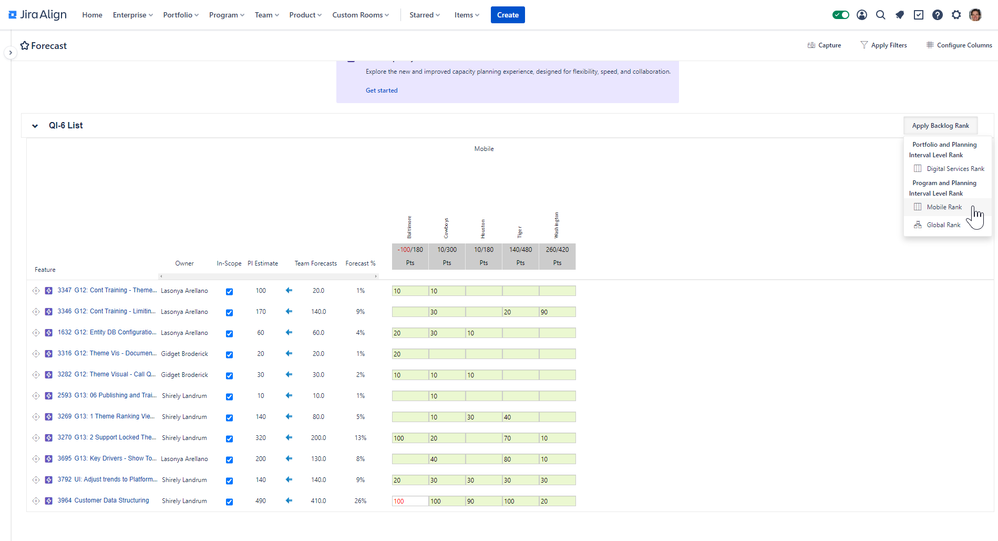
Task: Click the checklist icon in top bar
Action: (918, 15)
